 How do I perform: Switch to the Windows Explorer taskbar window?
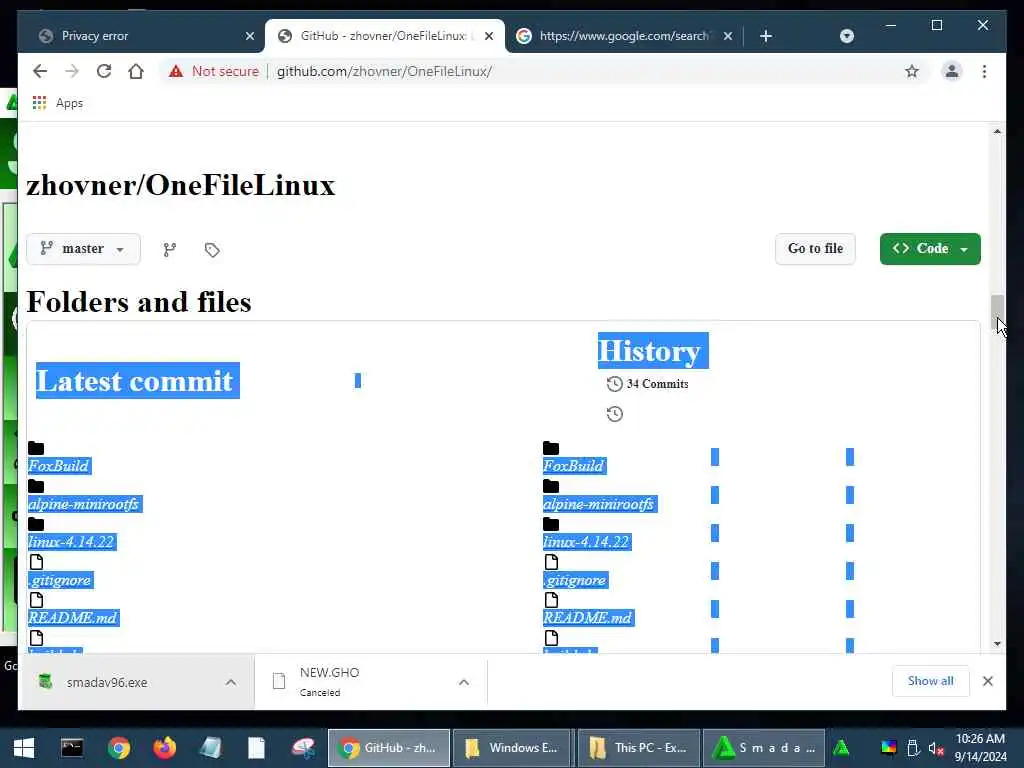(x=511, y=748)
